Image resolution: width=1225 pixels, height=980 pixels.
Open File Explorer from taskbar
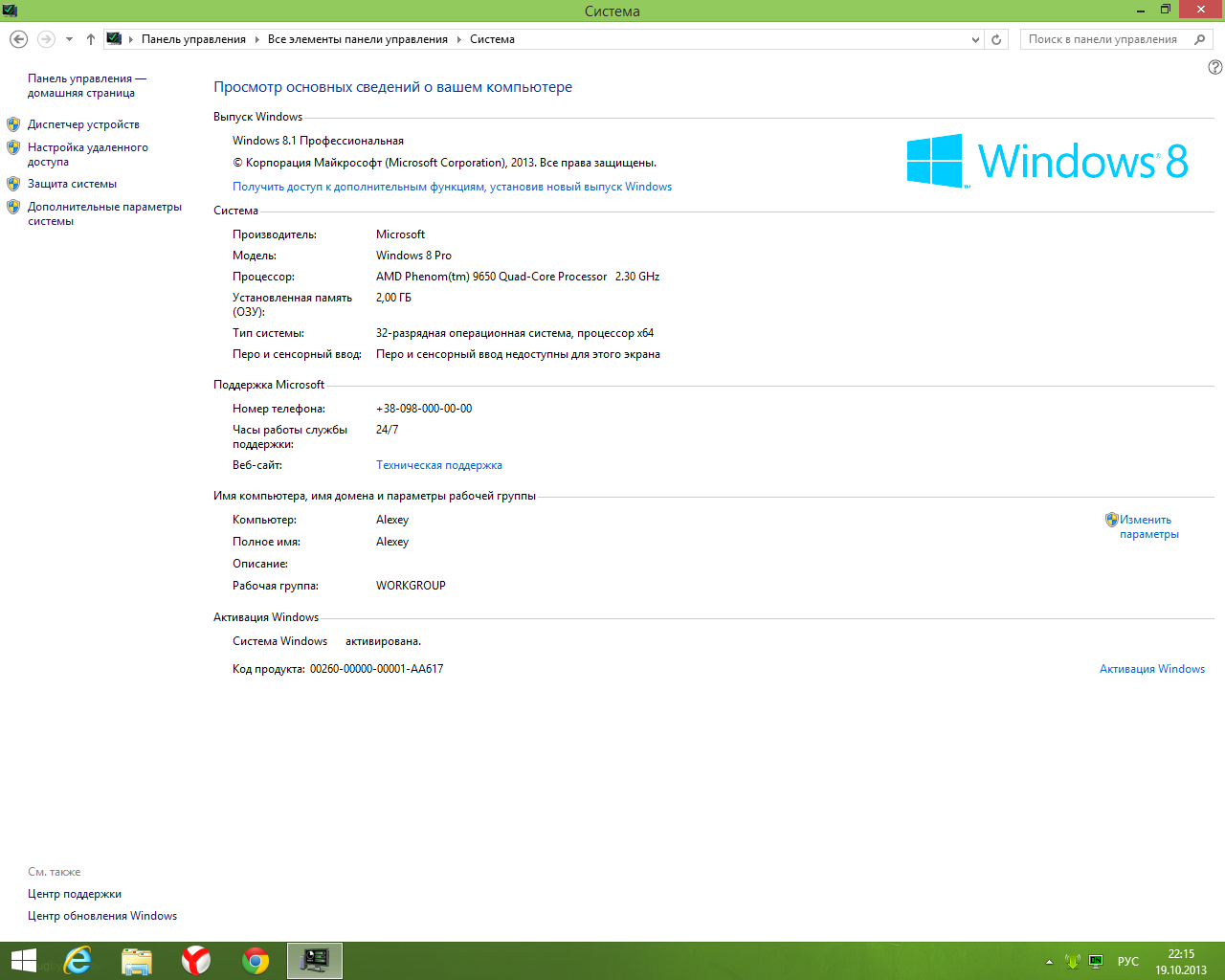click(x=137, y=961)
